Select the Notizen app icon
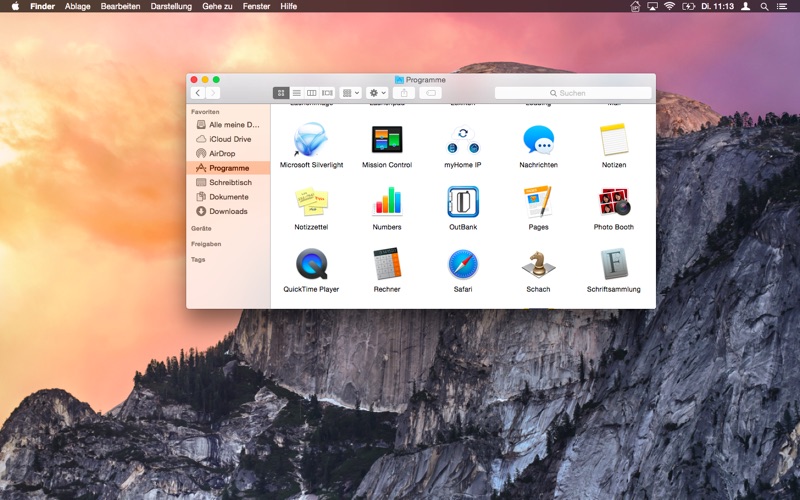800x500 pixels. tap(614, 139)
